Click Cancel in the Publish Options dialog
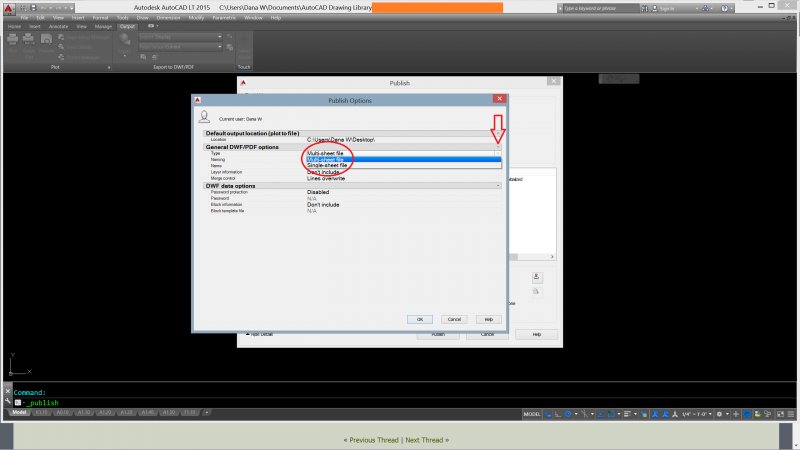Viewport: 800px width, 450px height. [454, 319]
